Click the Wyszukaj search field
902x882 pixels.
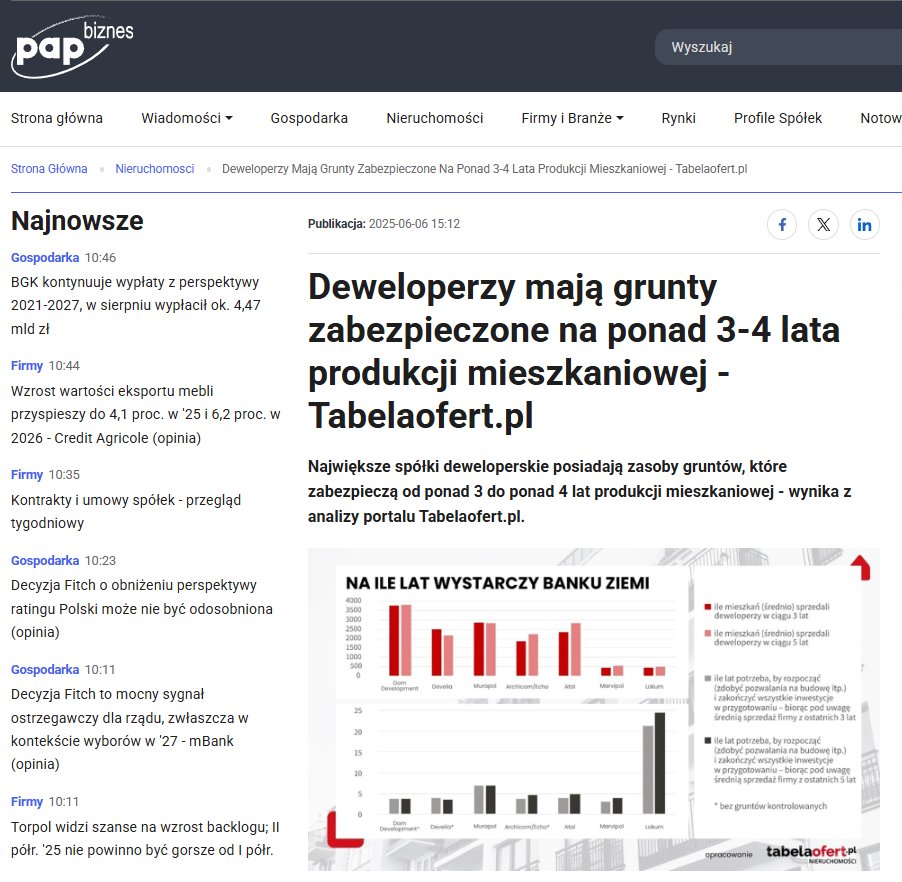[778, 47]
